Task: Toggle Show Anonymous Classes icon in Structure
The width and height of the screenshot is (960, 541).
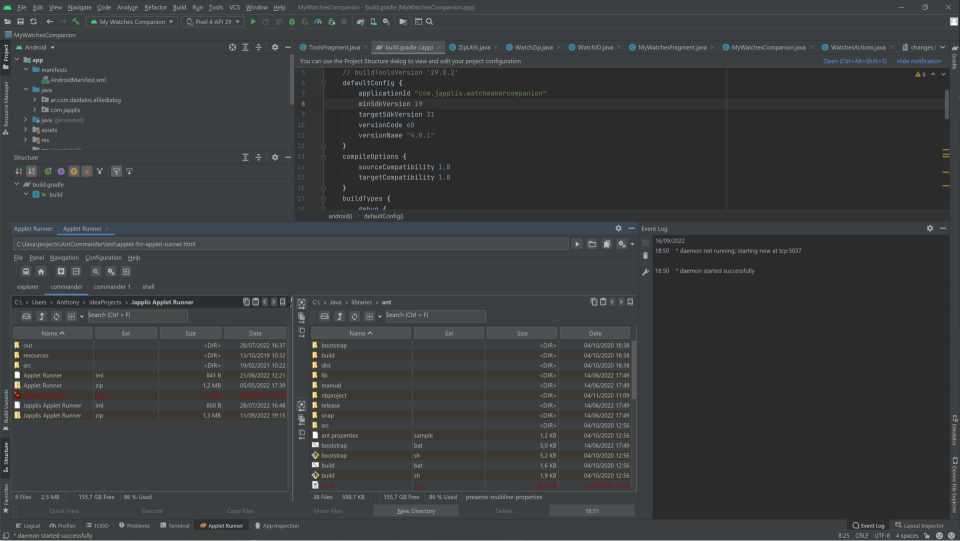Action: coord(100,171)
